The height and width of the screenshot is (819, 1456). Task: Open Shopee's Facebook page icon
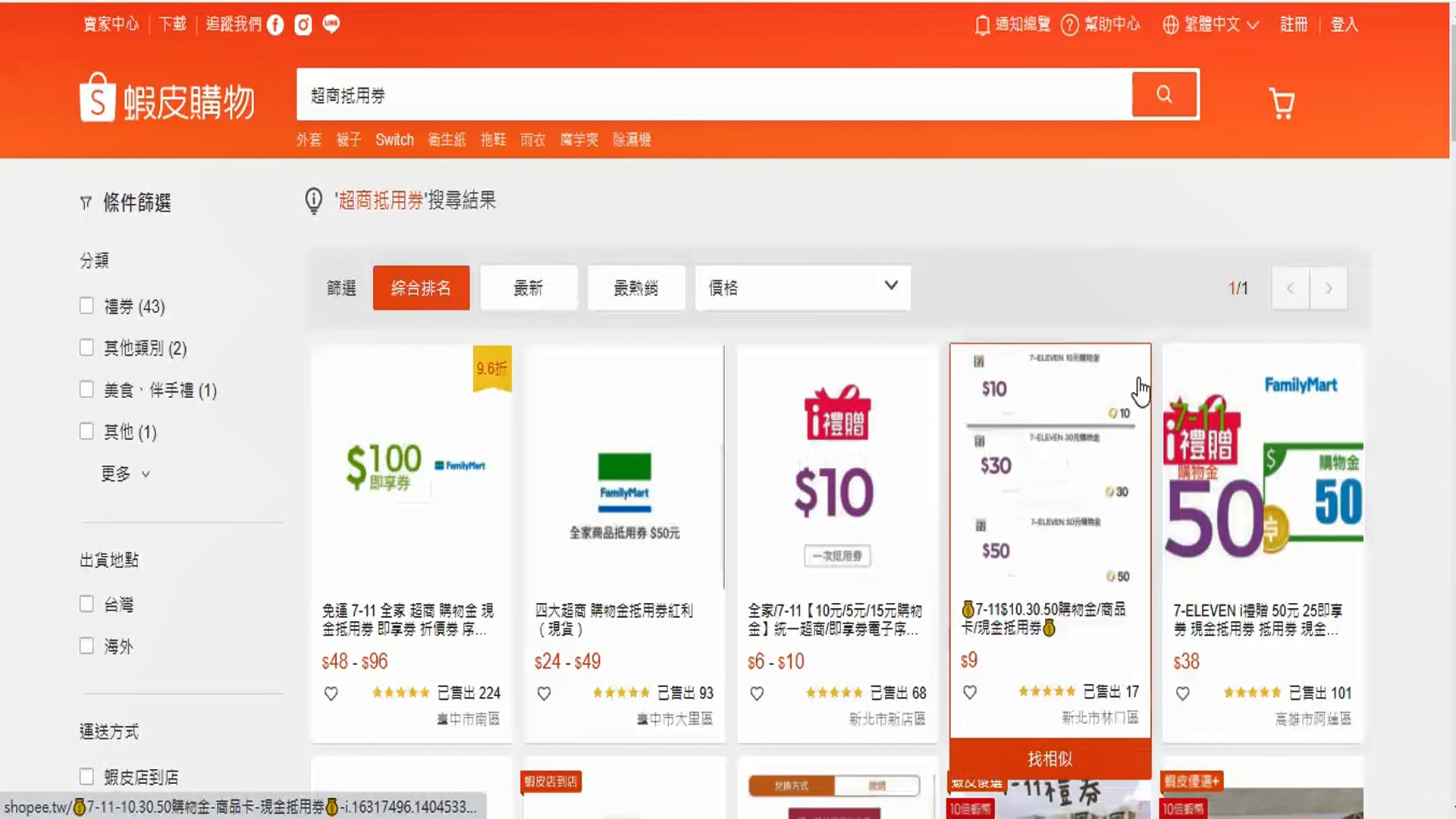[x=275, y=25]
